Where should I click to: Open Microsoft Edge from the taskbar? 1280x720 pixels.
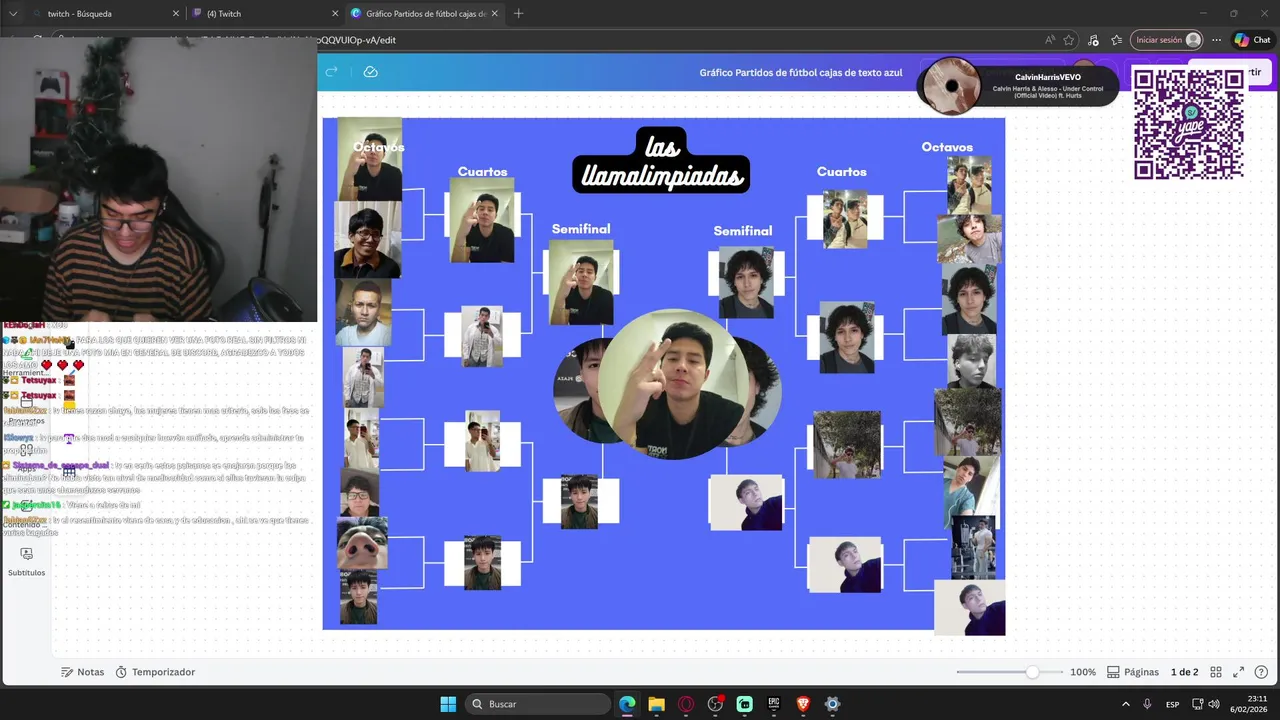pos(627,704)
